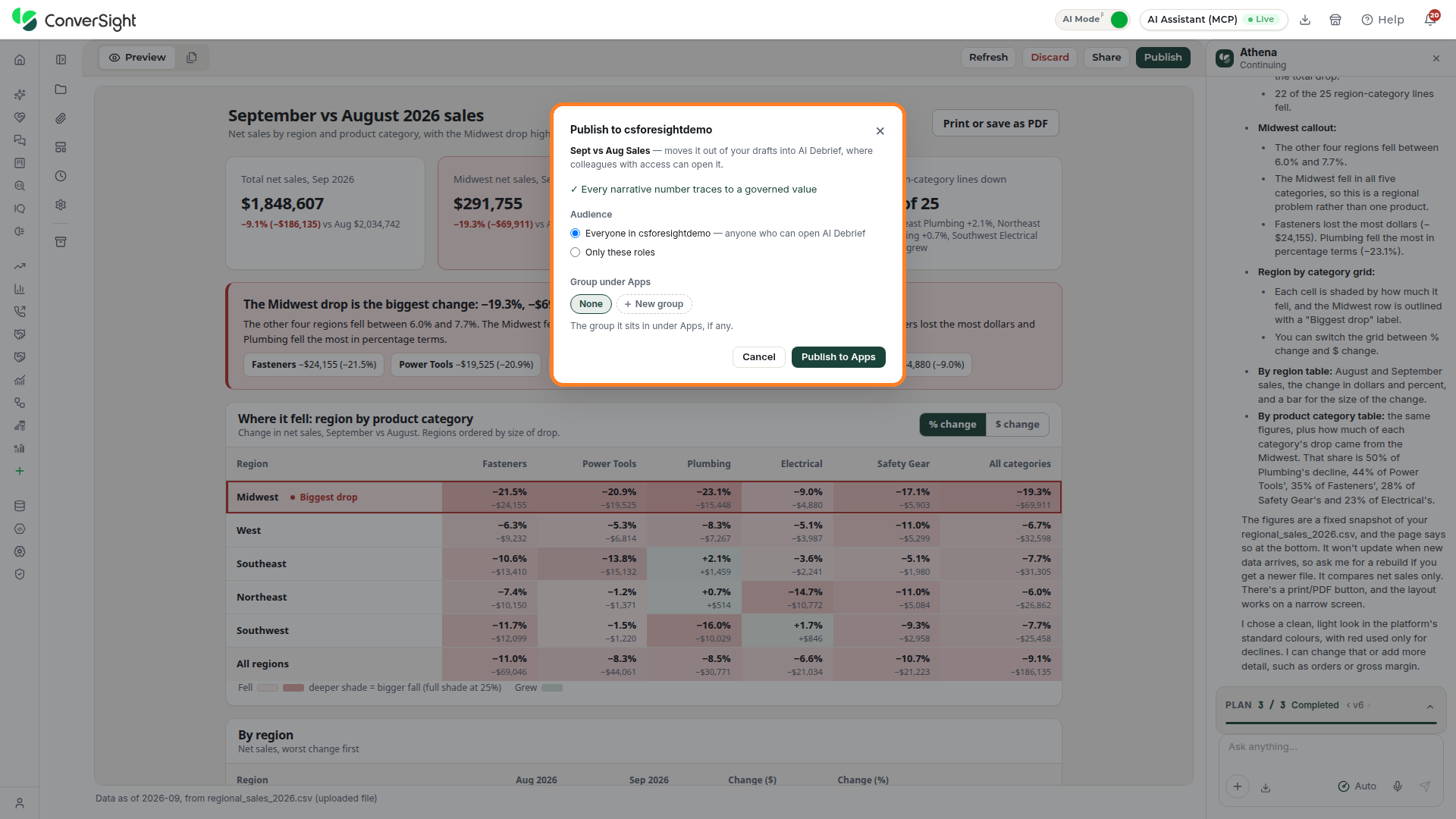Open the clock history icon
Viewport: 1456px width, 819px height.
tap(61, 176)
